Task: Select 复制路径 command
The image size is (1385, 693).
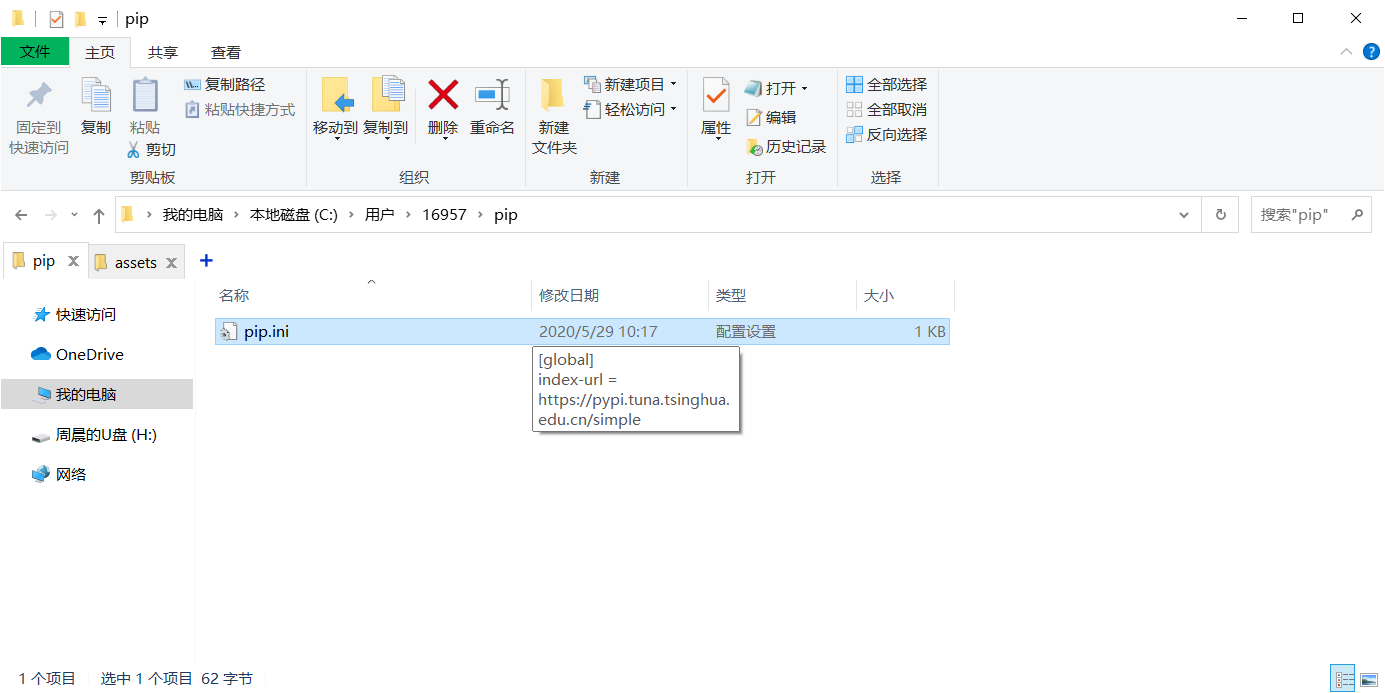Action: (x=225, y=85)
